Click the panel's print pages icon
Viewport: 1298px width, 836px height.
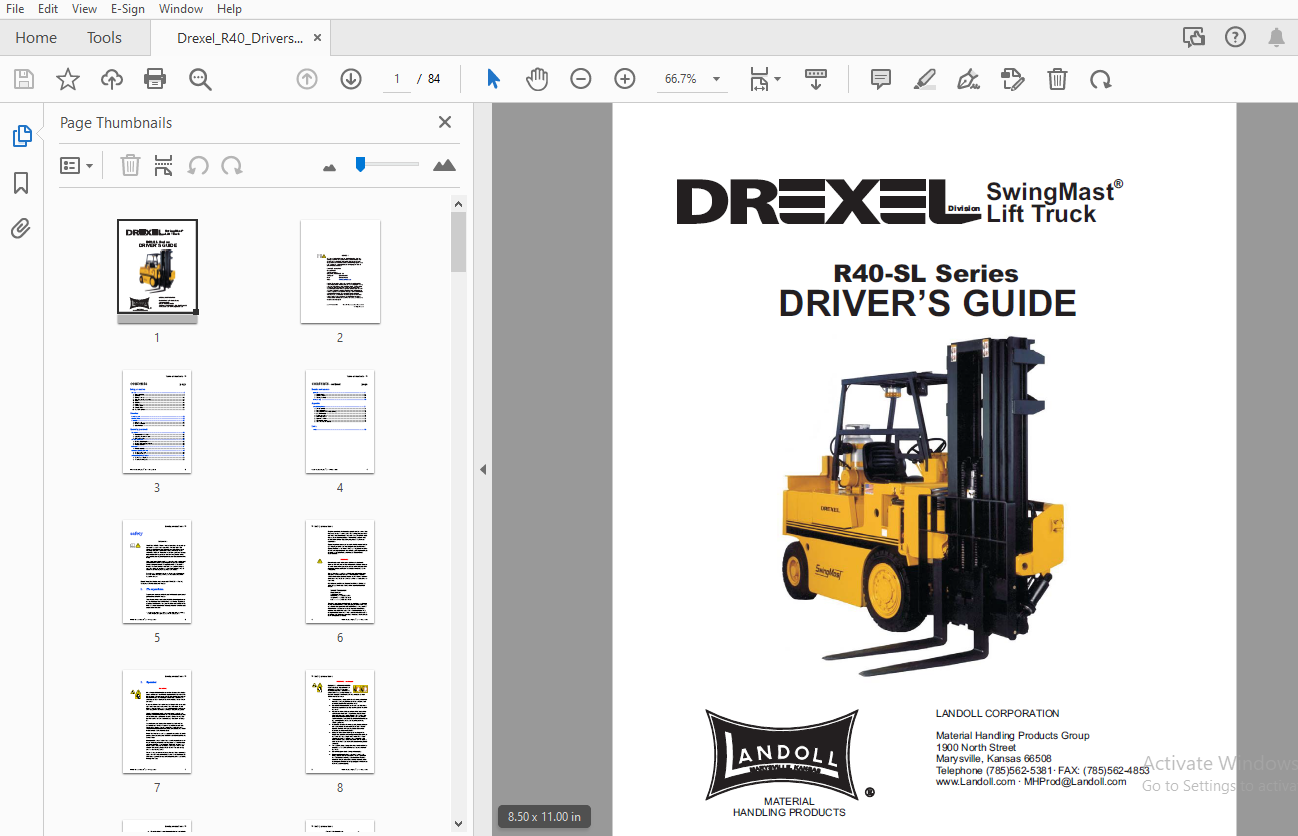(x=163, y=165)
